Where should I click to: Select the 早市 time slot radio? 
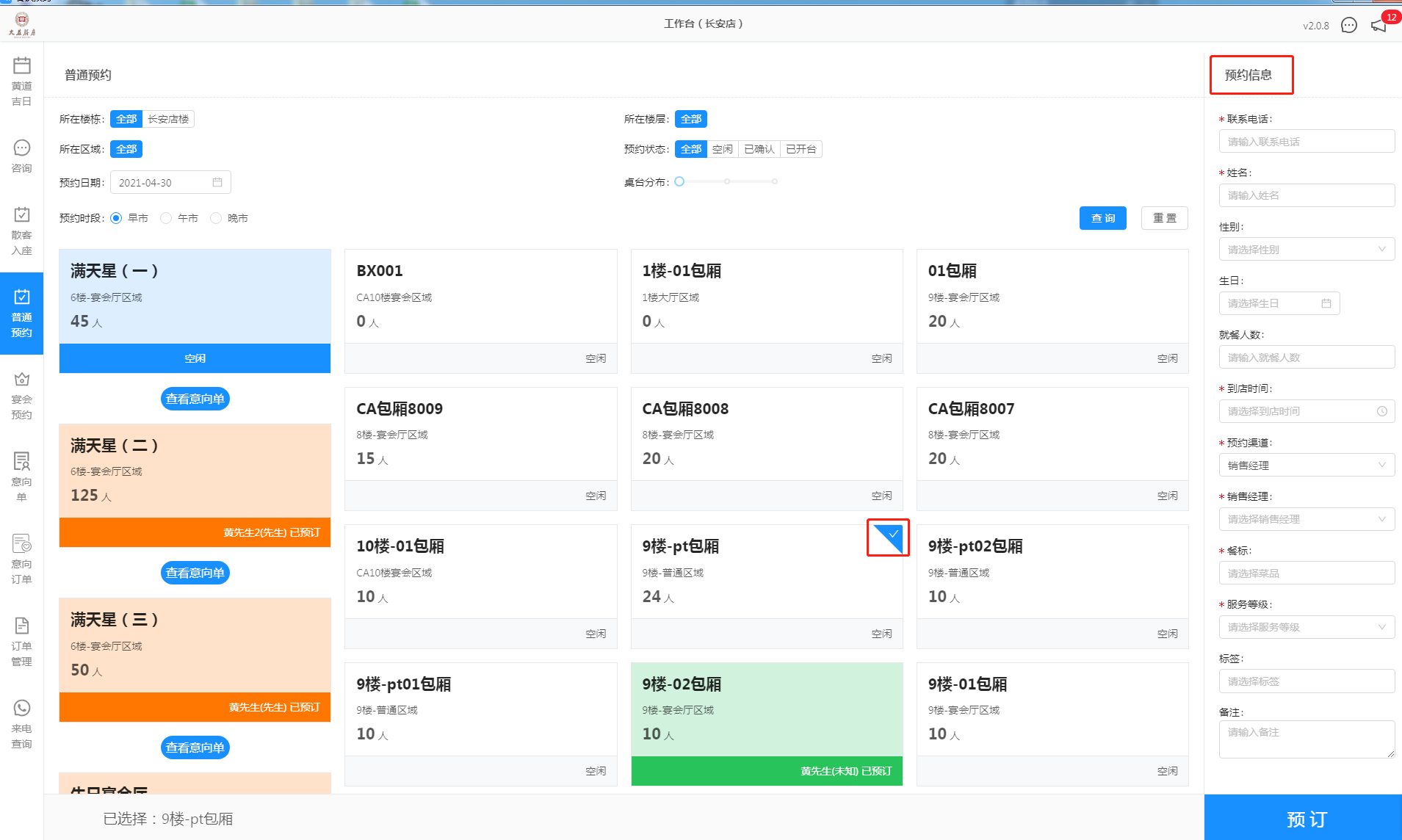pyautogui.click(x=116, y=218)
